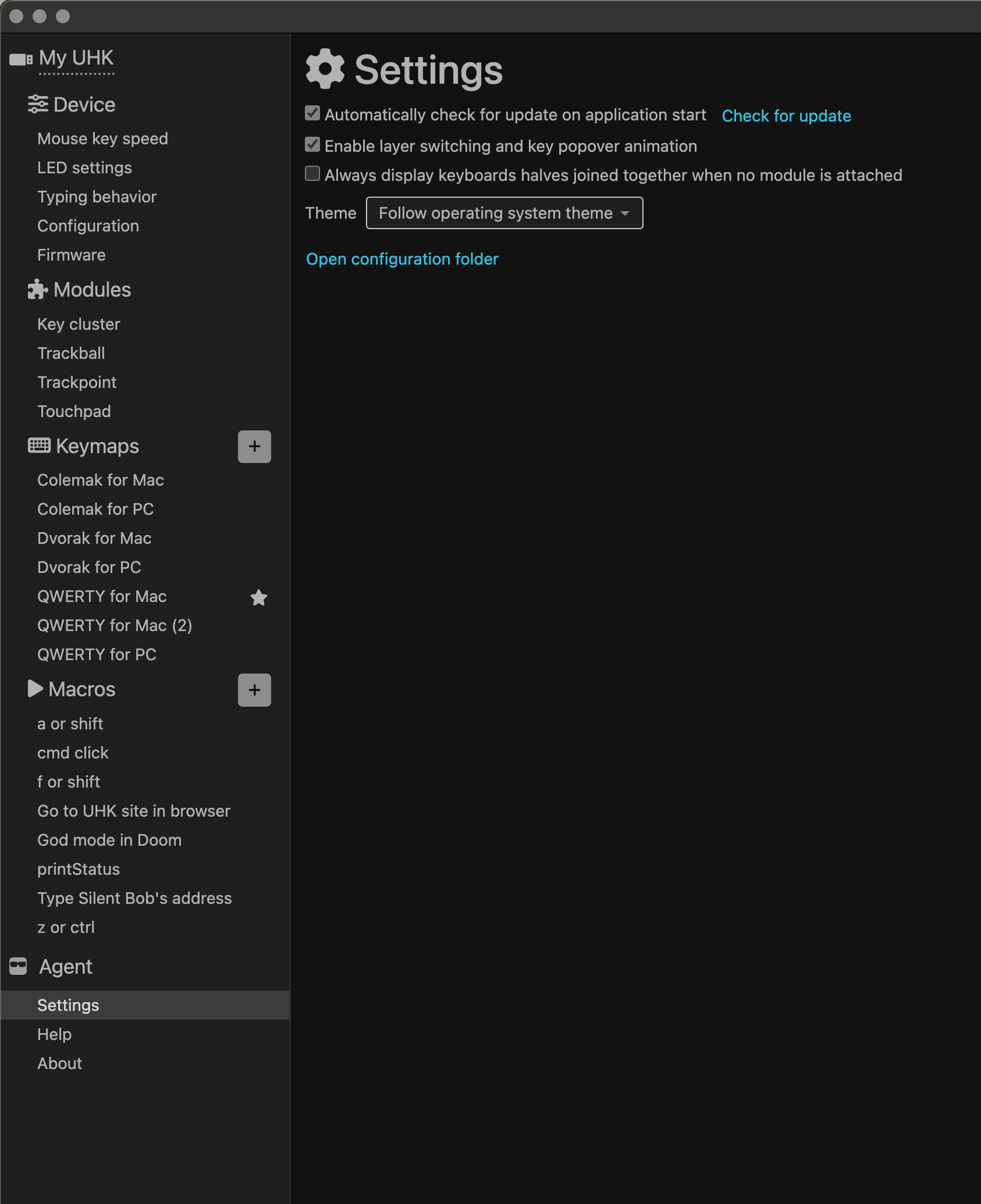This screenshot has height=1204, width=981.
Task: Click the Macros play triangle icon
Action: pyautogui.click(x=35, y=689)
